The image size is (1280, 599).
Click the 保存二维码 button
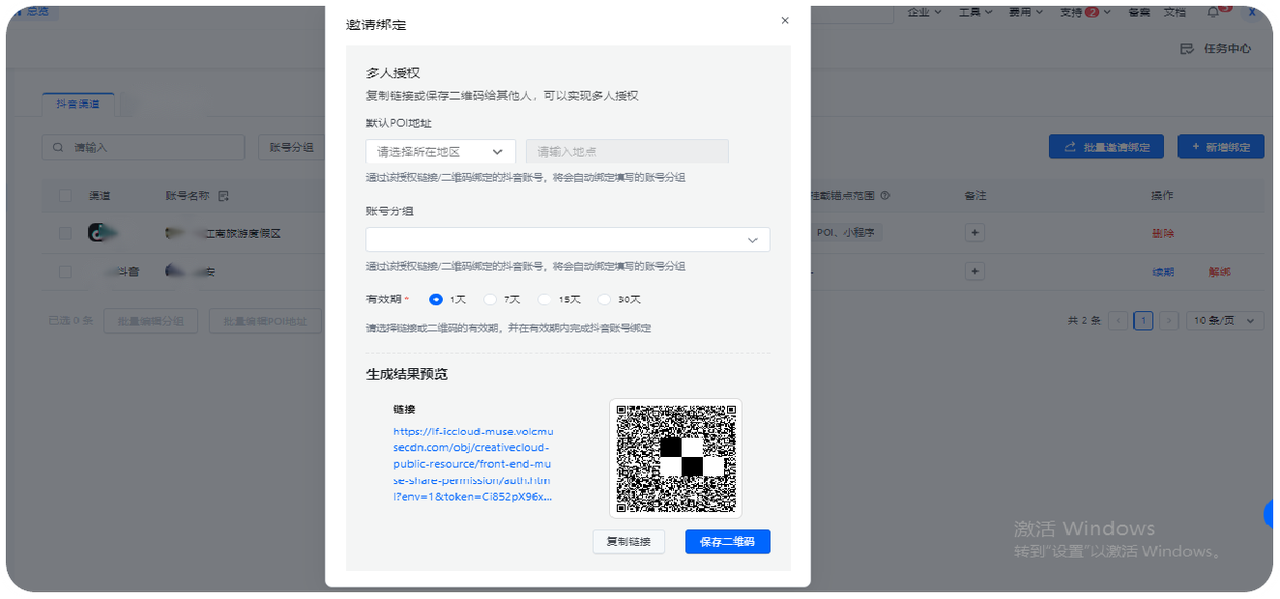[727, 542]
